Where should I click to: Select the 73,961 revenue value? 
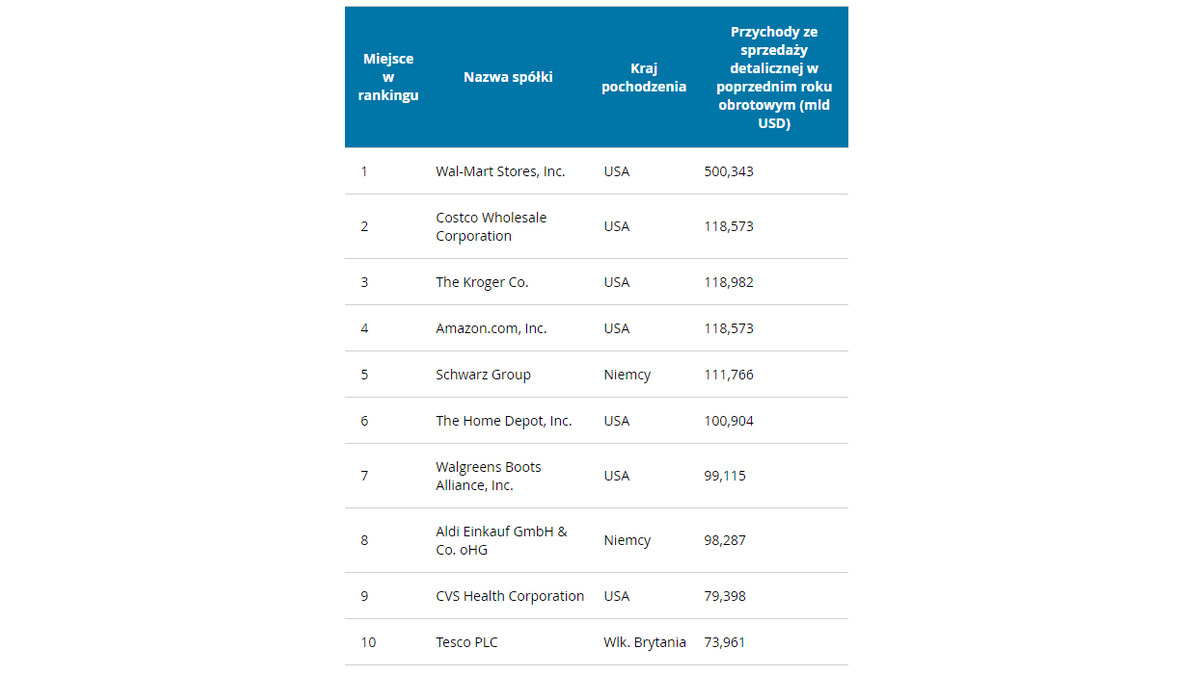(x=725, y=642)
